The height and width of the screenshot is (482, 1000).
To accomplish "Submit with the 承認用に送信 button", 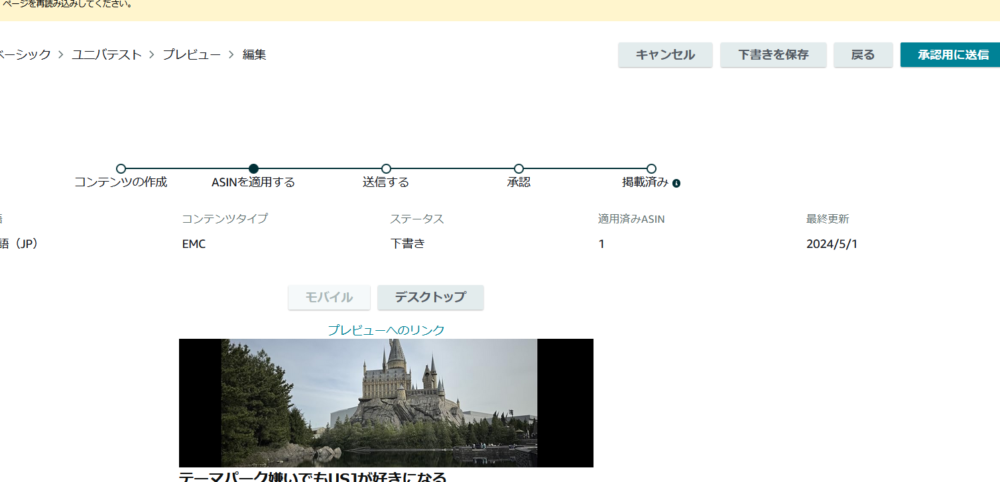I will 951,55.
